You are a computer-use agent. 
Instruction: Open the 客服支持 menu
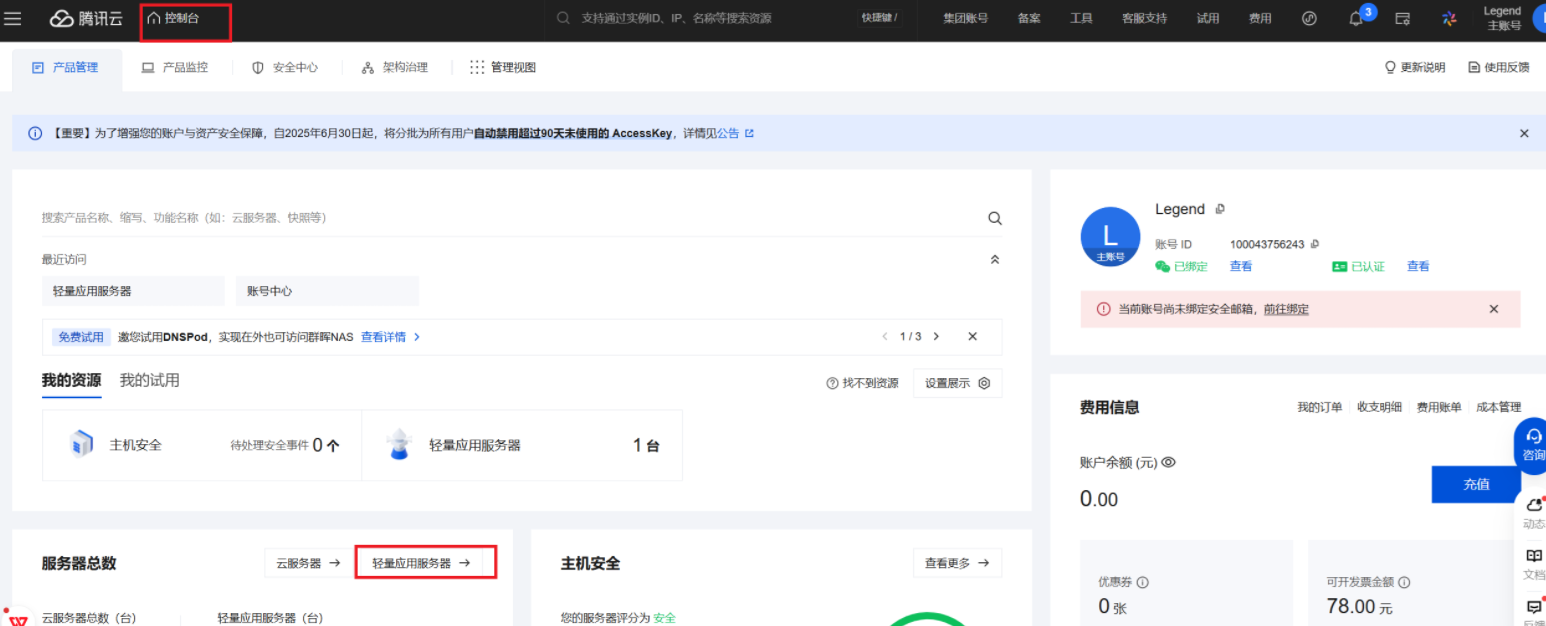click(x=1144, y=18)
